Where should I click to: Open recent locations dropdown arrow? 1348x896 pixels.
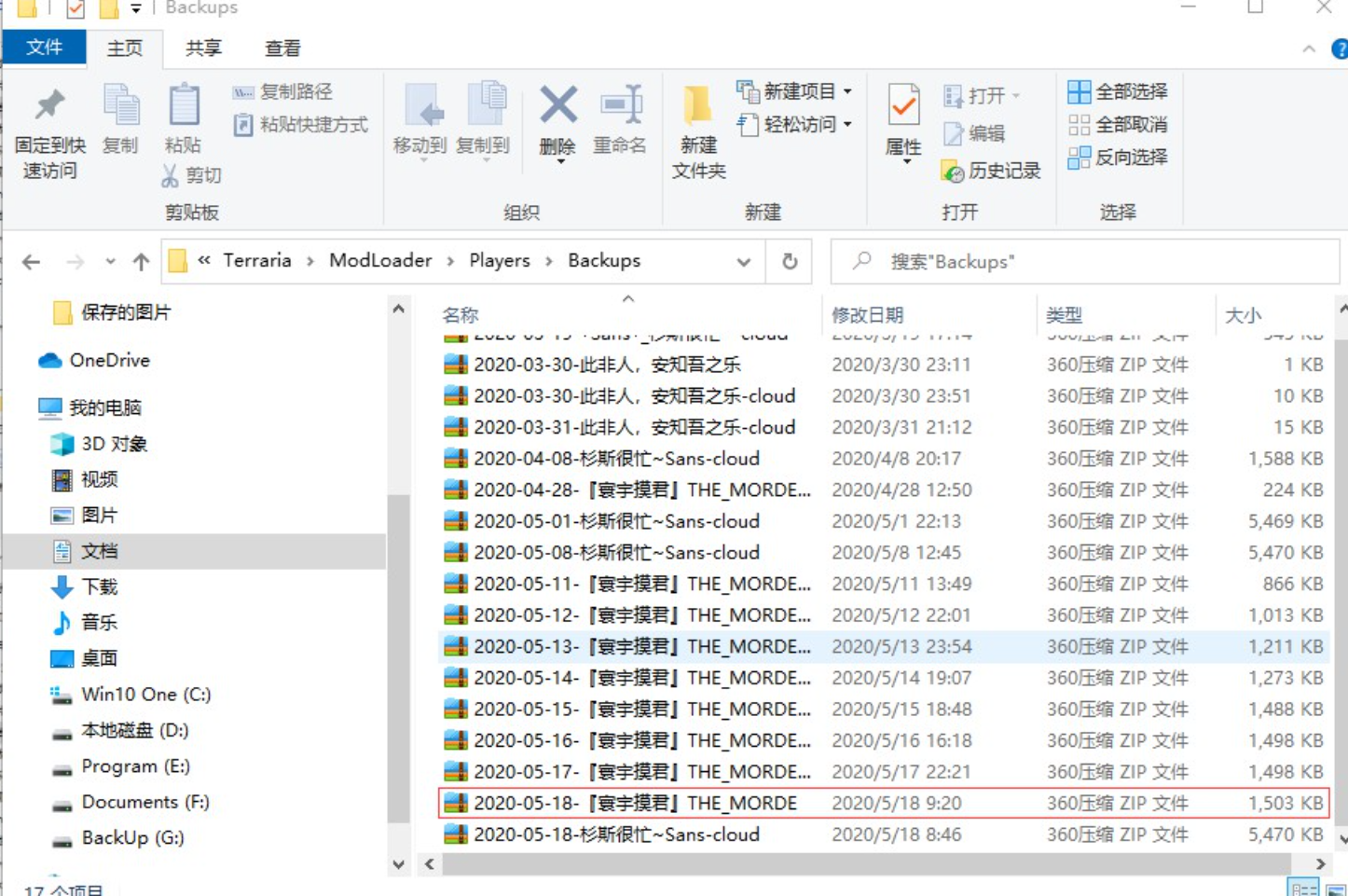point(110,262)
